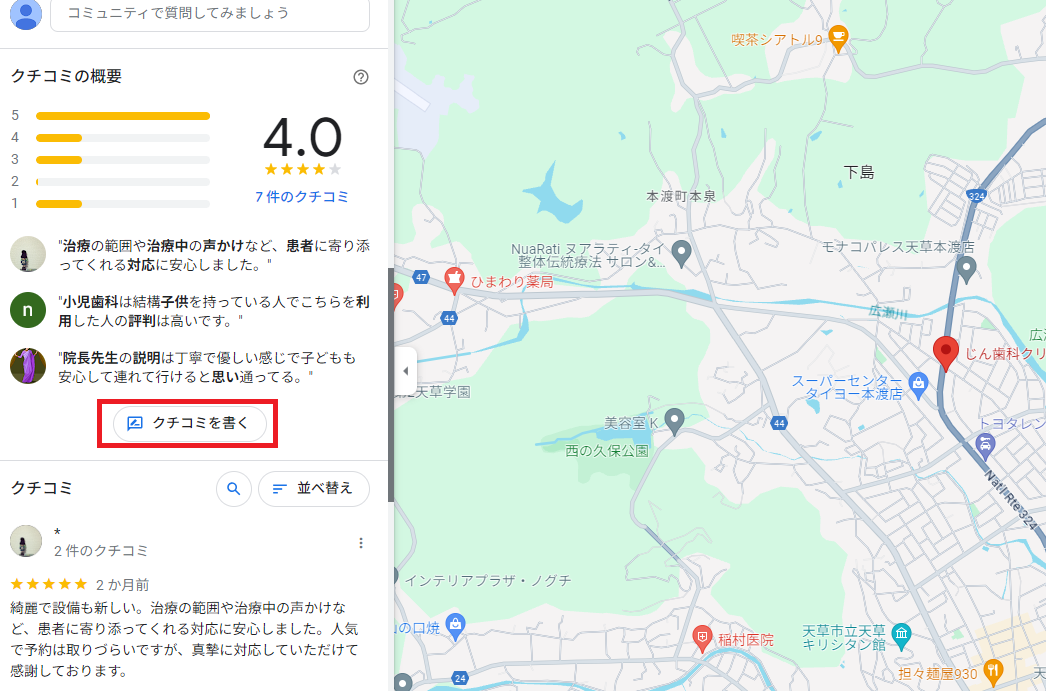Click the reviewer's avatar thumbnail
Screen dimensions: 1046x691
27,542
